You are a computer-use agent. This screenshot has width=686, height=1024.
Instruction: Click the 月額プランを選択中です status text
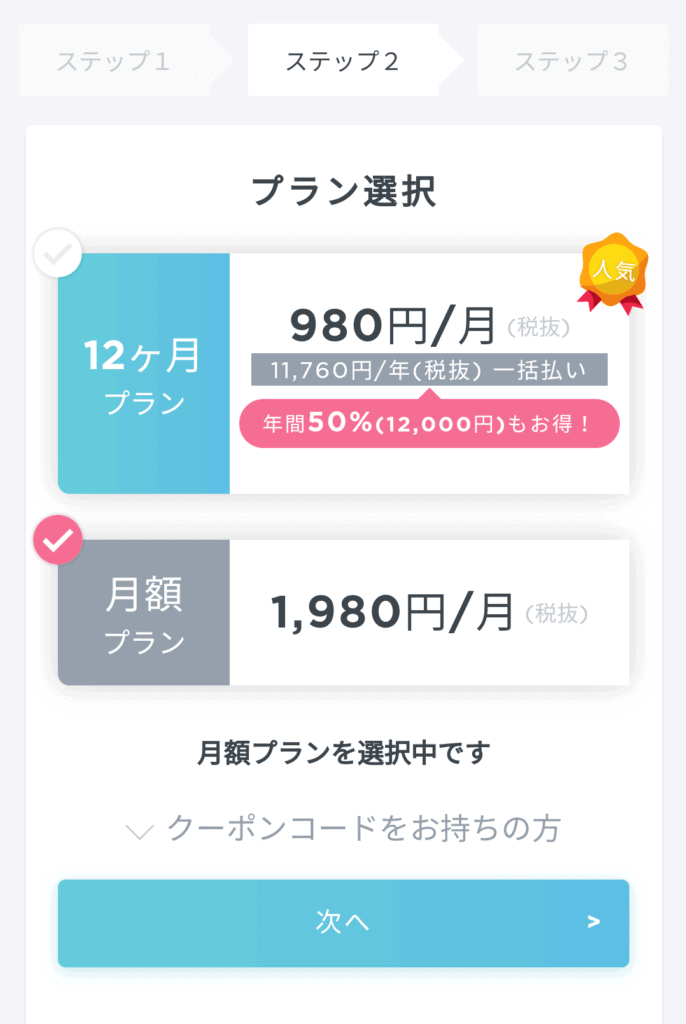pyautogui.click(x=344, y=752)
